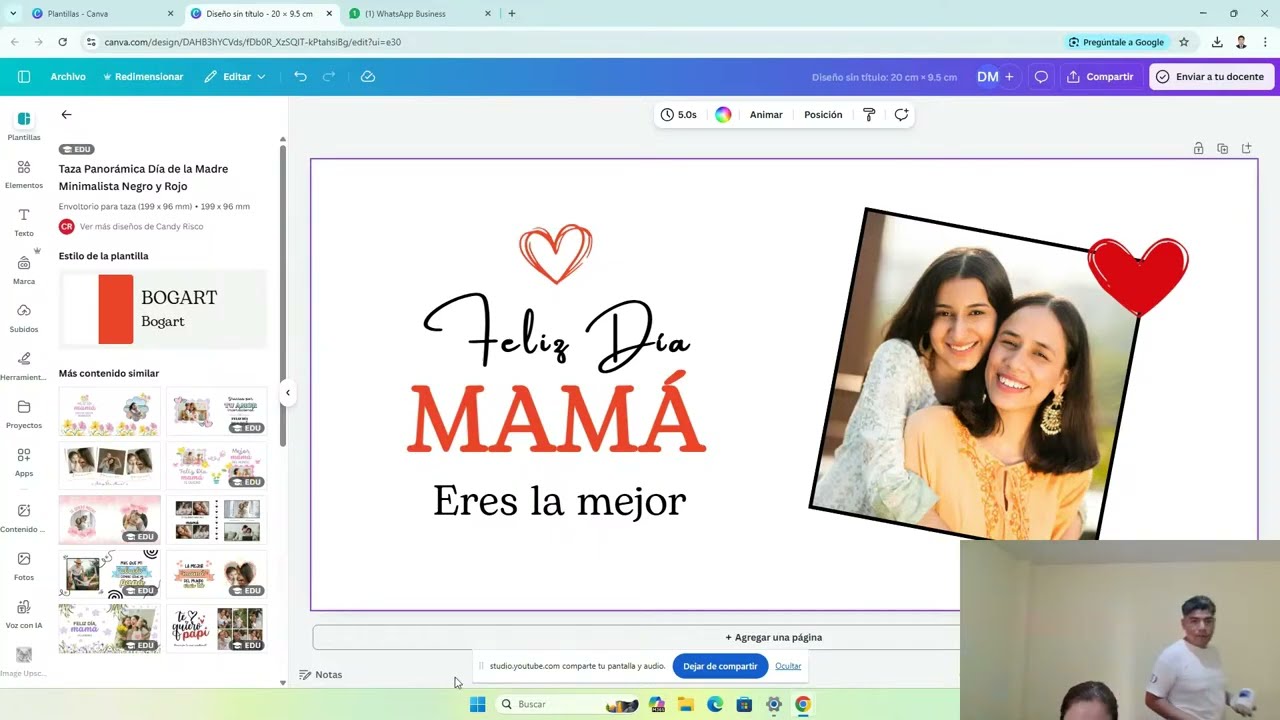
Task: Click Agregar una página button
Action: (x=774, y=637)
